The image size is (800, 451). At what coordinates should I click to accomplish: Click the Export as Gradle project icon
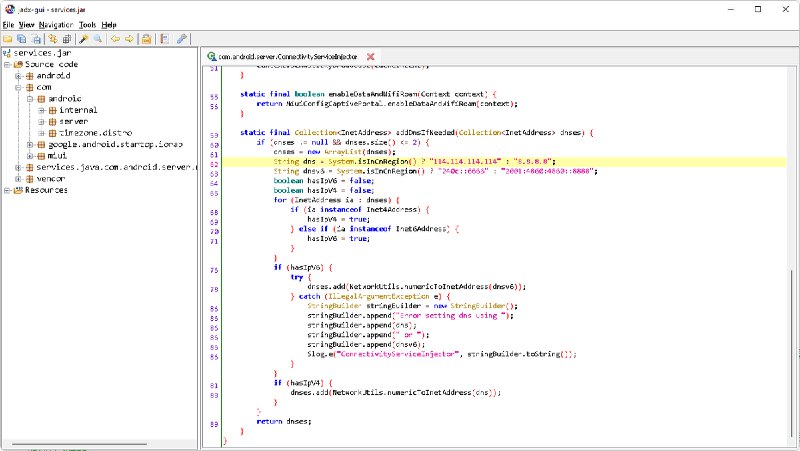[34, 39]
